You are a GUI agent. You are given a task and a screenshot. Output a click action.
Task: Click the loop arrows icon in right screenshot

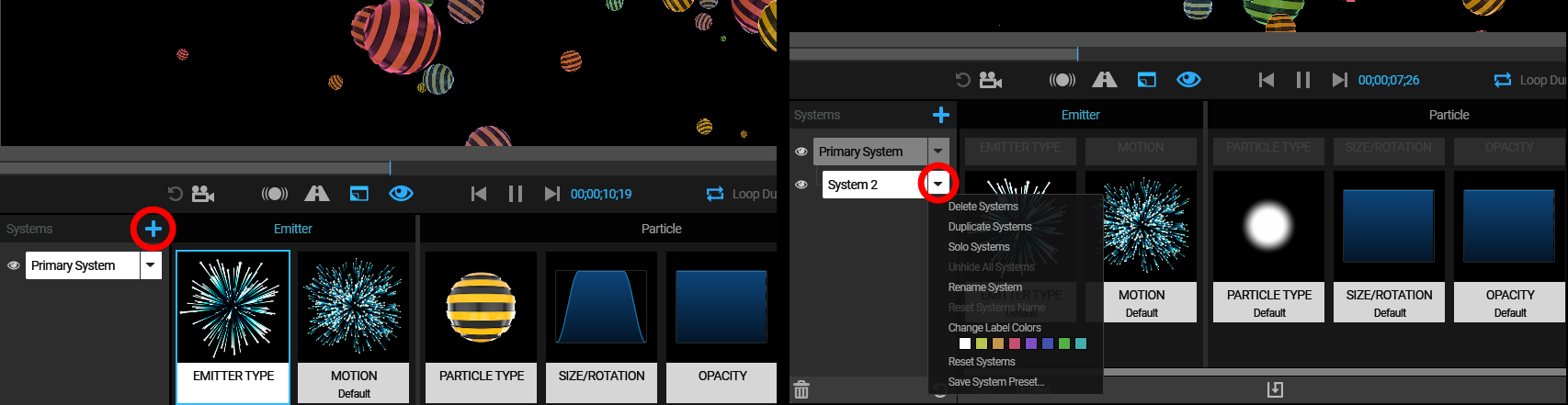[x=1503, y=80]
